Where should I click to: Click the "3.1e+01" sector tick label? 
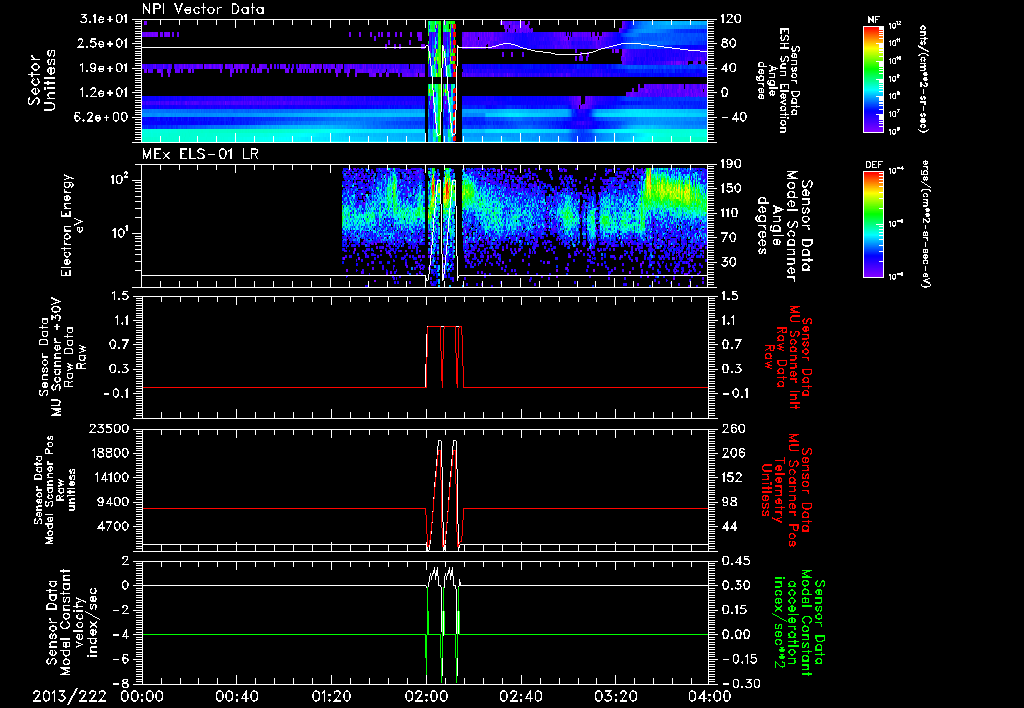104,20
